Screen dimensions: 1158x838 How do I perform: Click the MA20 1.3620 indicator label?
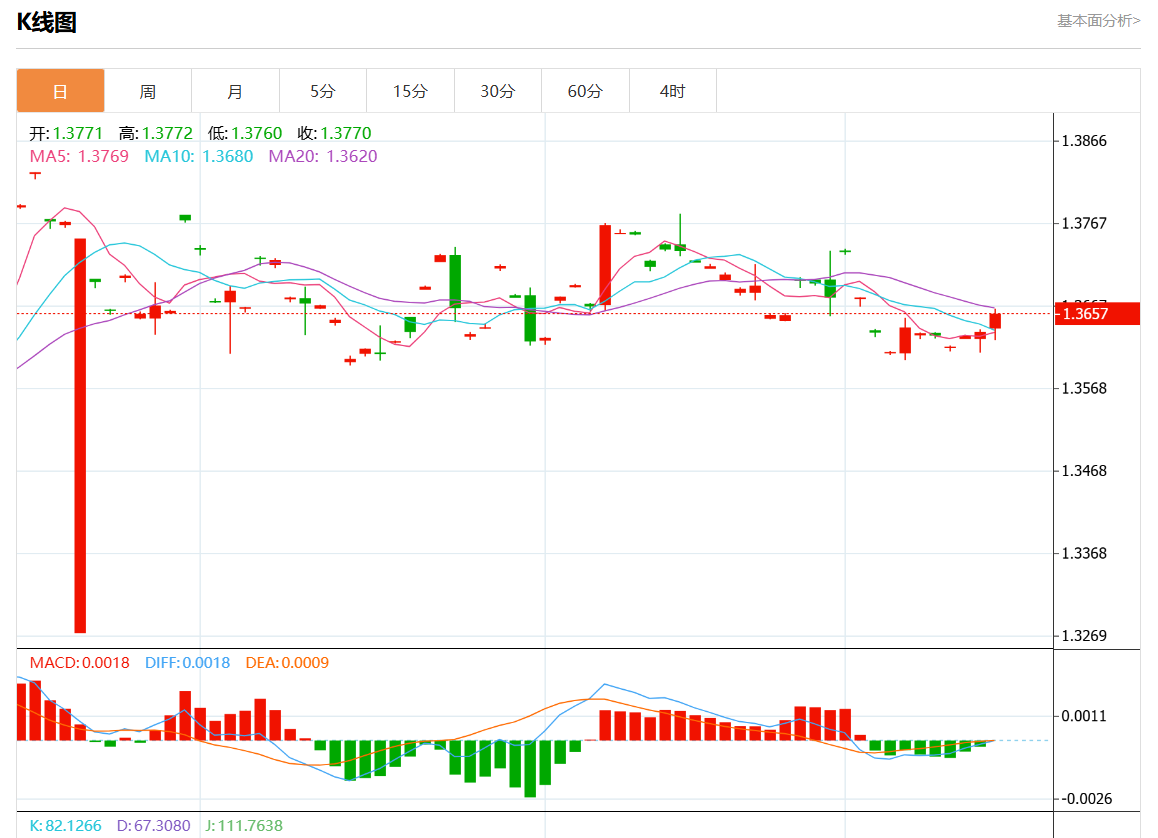pyautogui.click(x=322, y=156)
